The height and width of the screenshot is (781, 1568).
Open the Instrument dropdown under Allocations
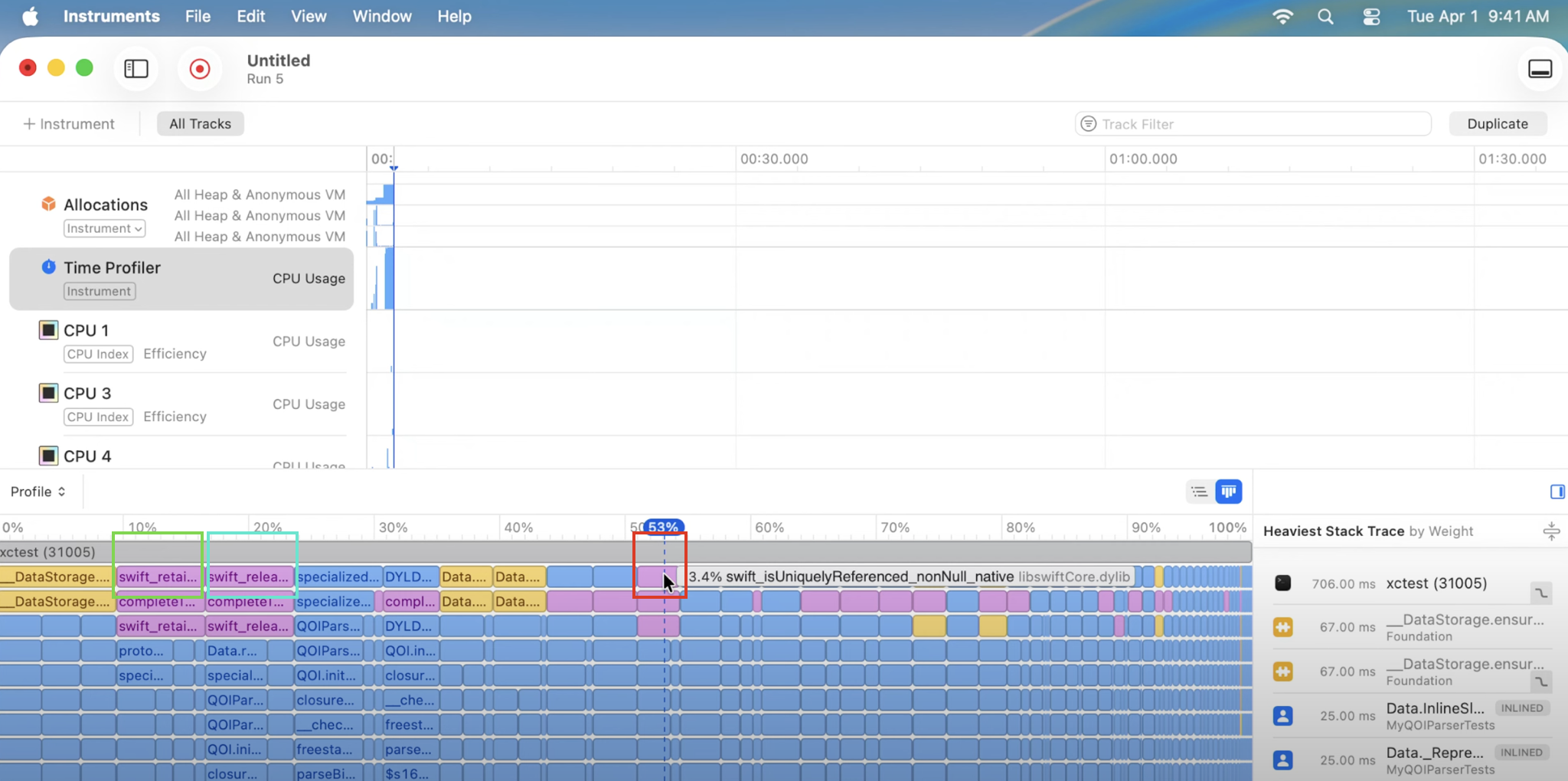(x=104, y=228)
